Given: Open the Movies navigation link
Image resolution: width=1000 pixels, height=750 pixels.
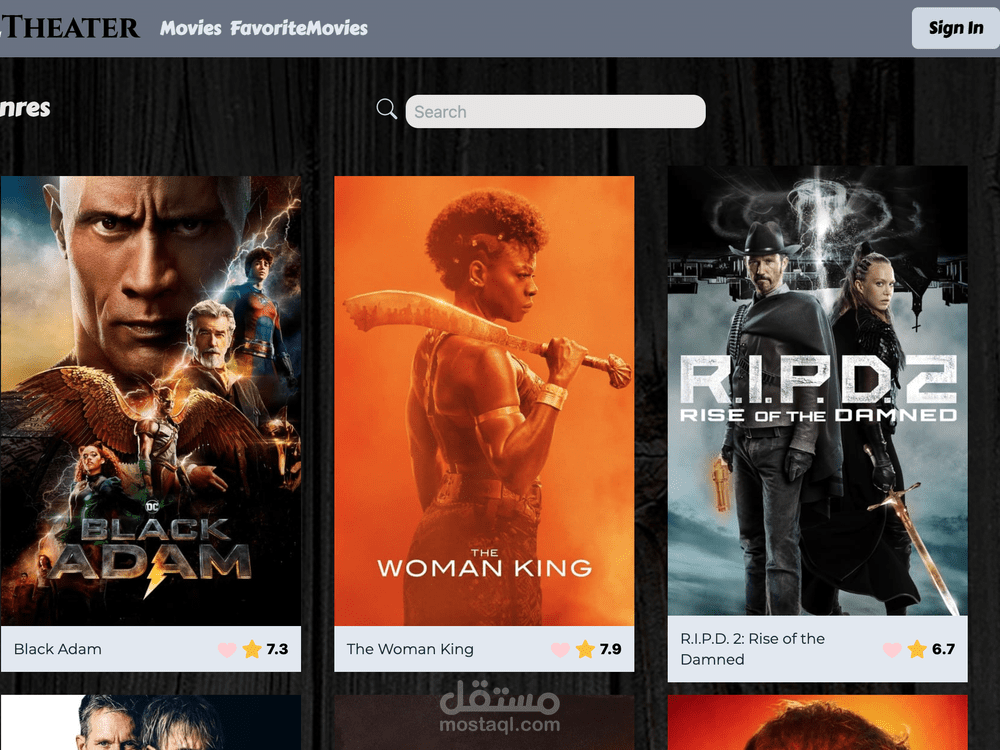Looking at the screenshot, I should [x=191, y=28].
